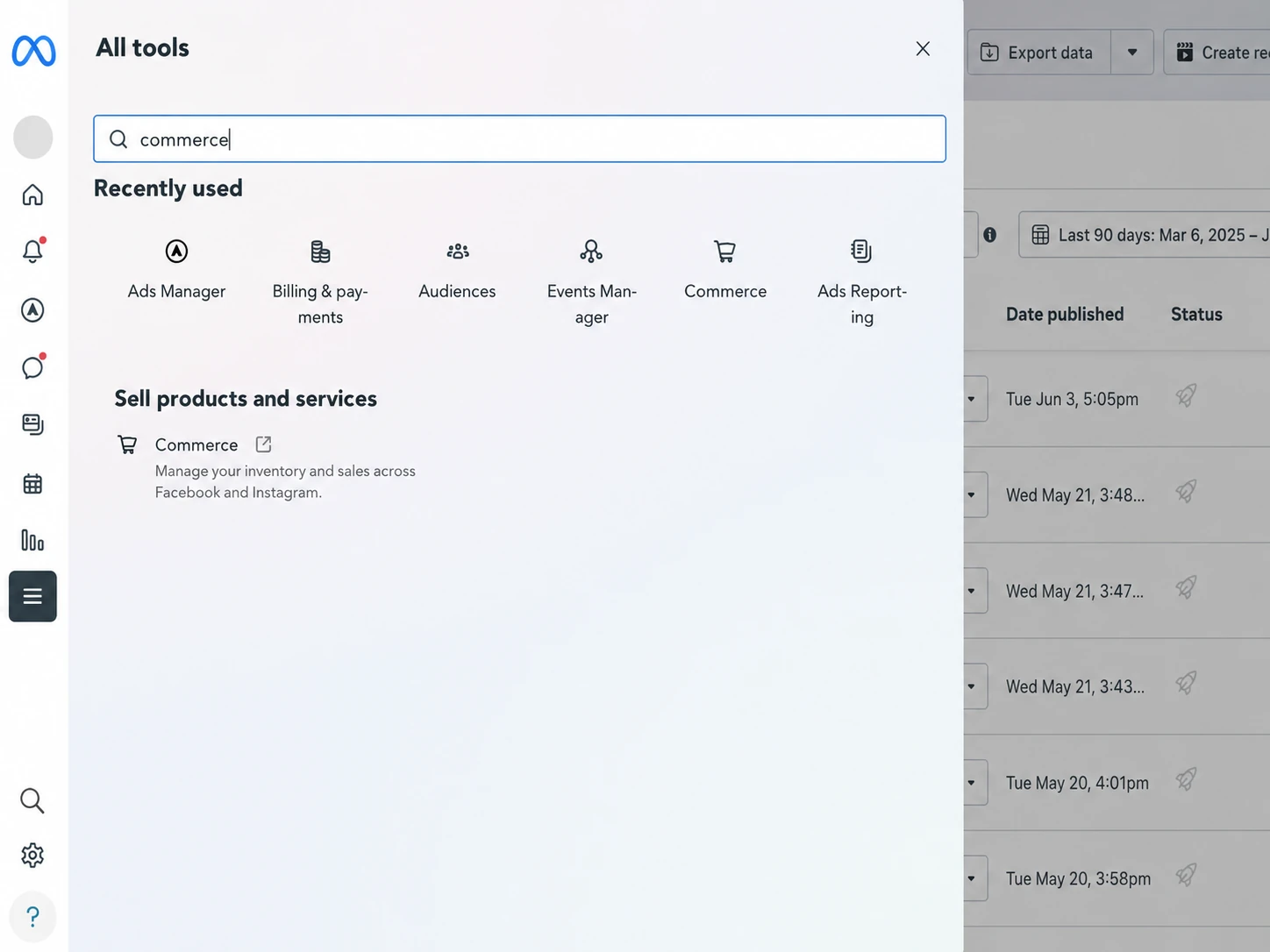
Task: Expand the Export data dropdown arrow
Action: click(x=1132, y=53)
